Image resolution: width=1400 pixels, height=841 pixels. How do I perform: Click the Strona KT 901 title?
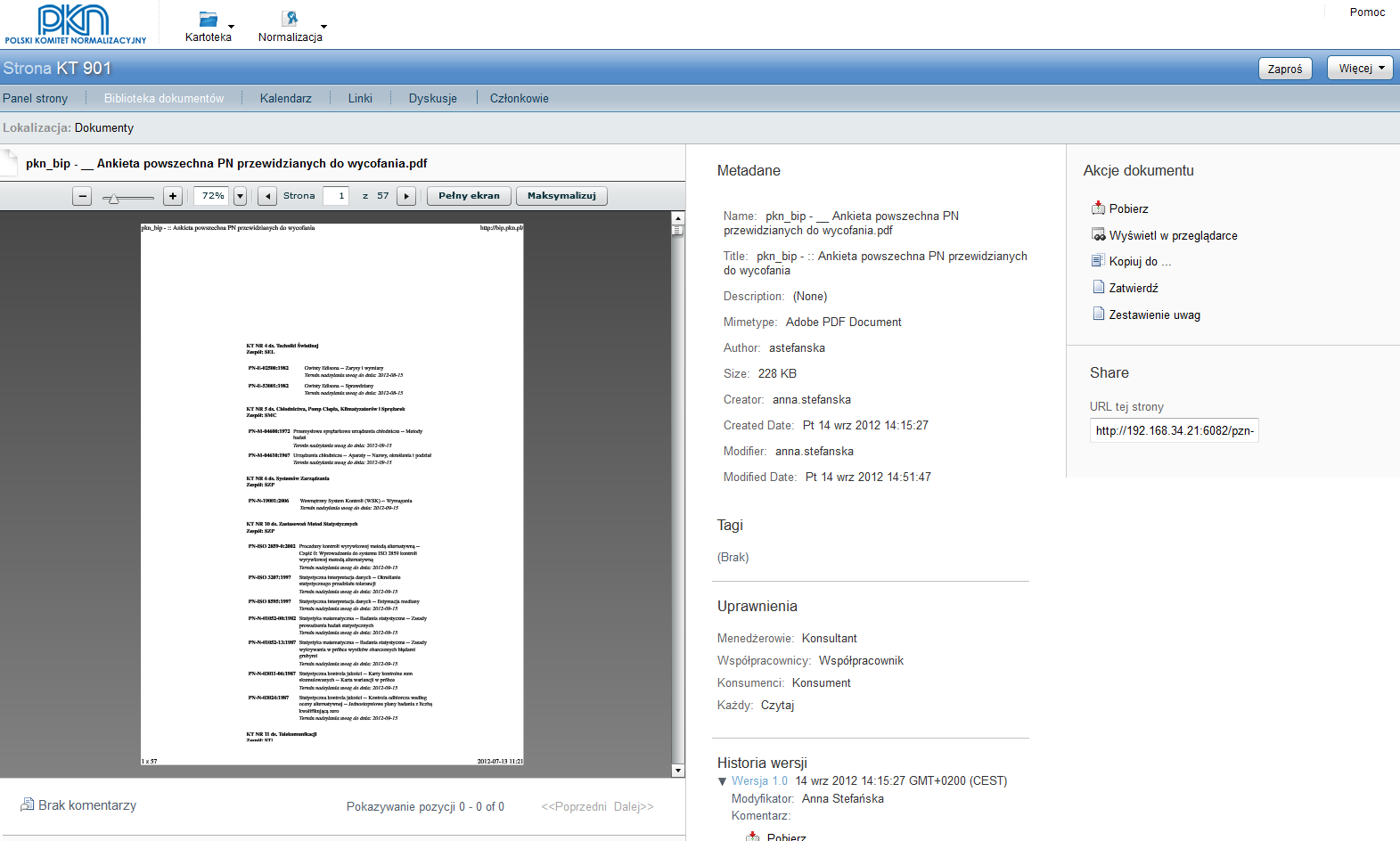pos(57,69)
